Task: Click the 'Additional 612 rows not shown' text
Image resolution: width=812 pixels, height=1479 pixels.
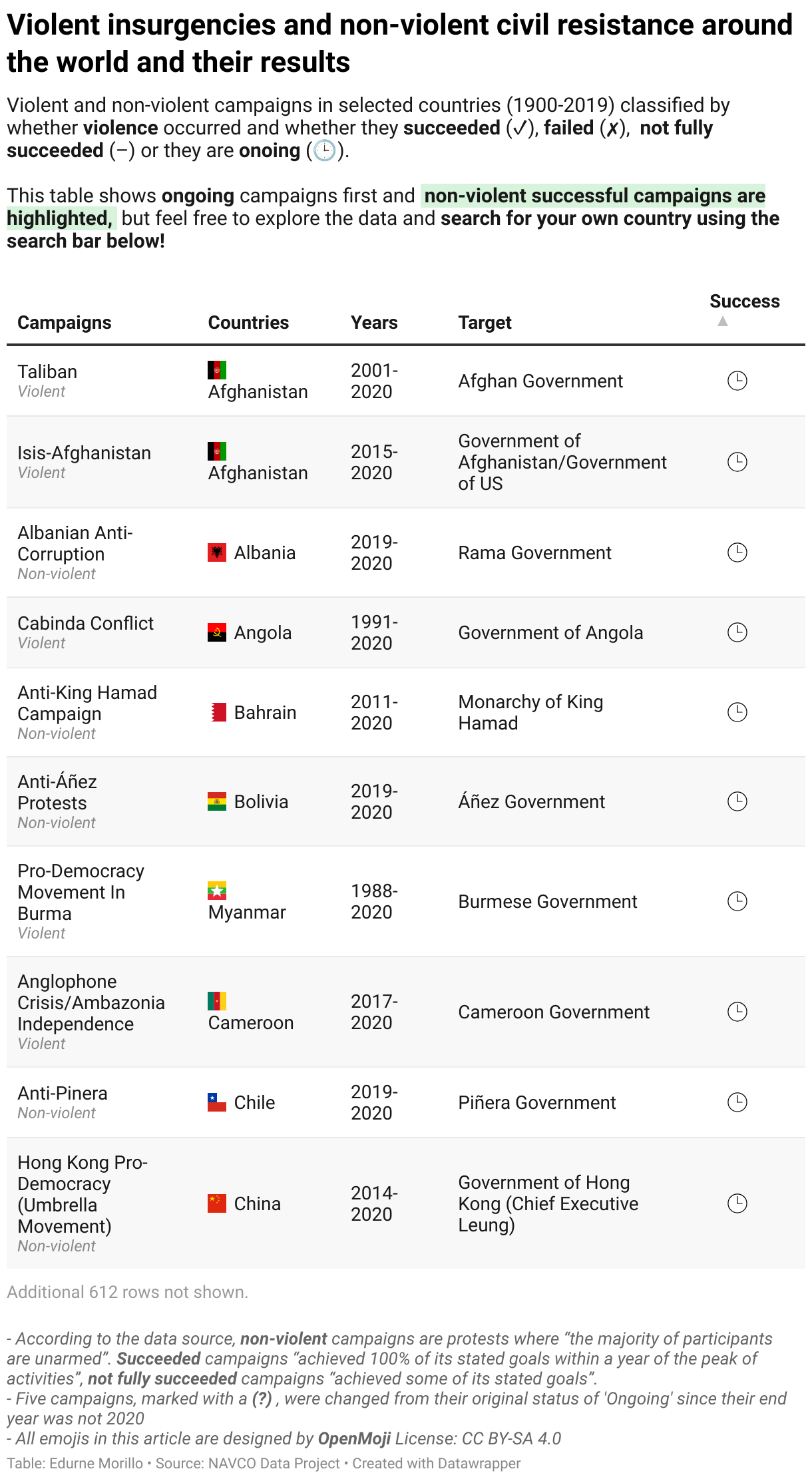Action: [x=128, y=1292]
